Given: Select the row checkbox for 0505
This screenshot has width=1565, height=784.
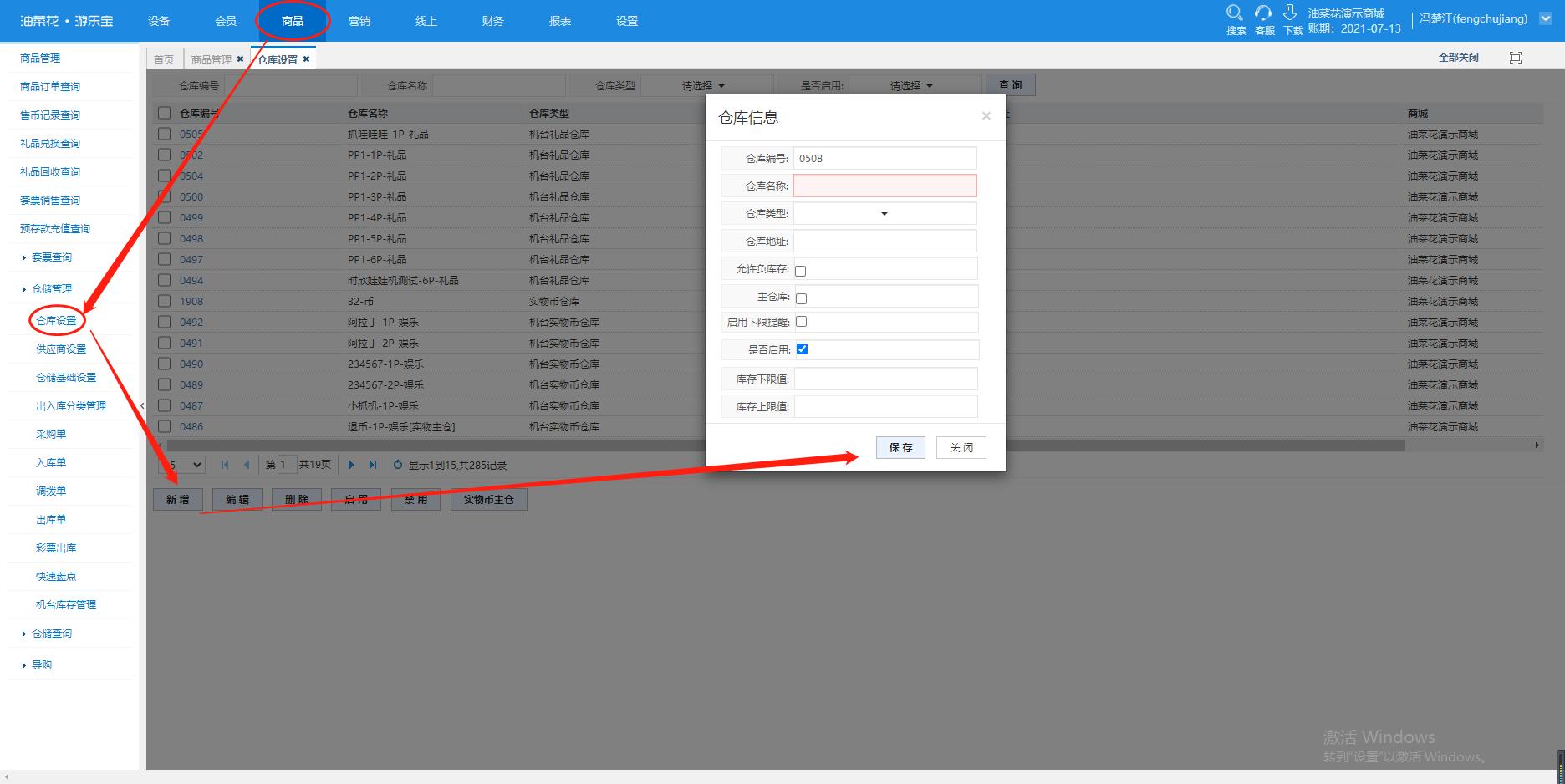Looking at the screenshot, I should pos(164,134).
